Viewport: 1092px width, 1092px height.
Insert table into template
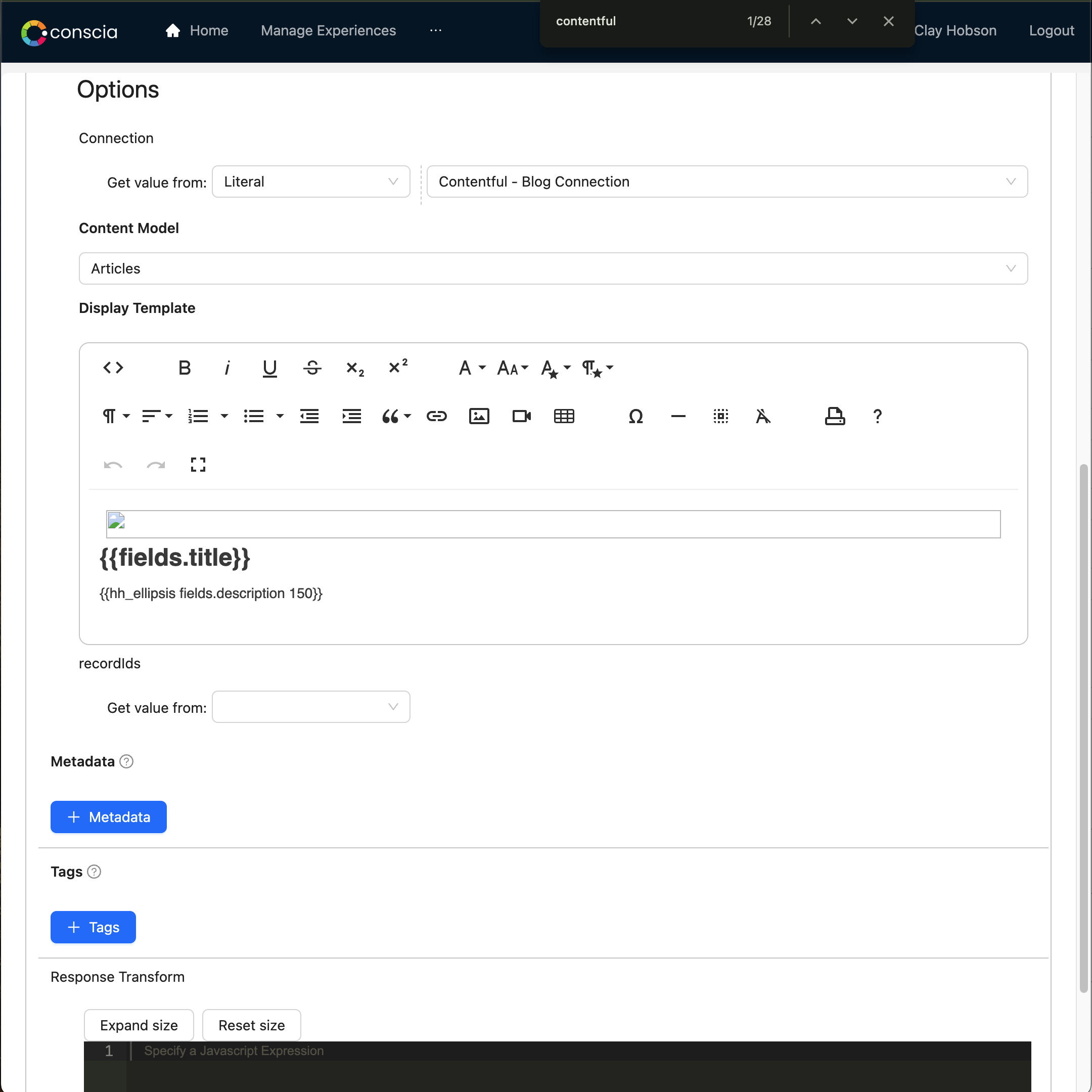click(564, 417)
